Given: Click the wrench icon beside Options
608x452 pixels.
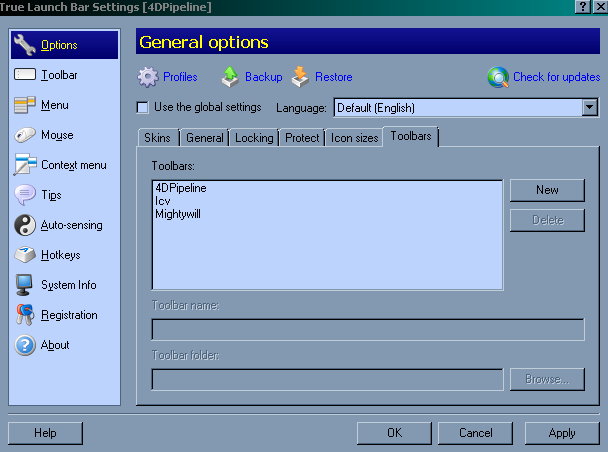Looking at the screenshot, I should pyautogui.click(x=25, y=45).
